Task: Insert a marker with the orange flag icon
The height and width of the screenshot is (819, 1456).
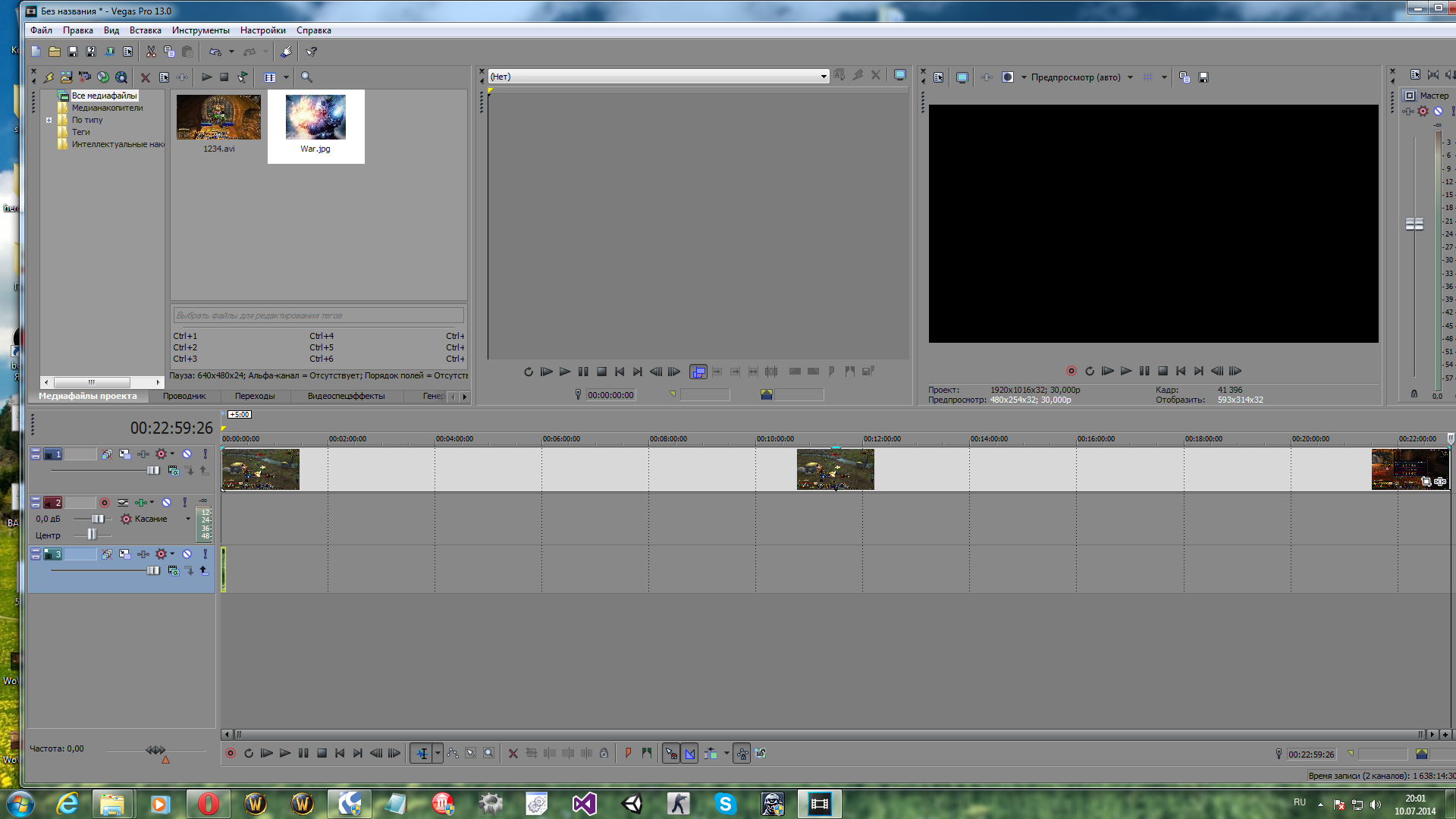Action: [628, 753]
